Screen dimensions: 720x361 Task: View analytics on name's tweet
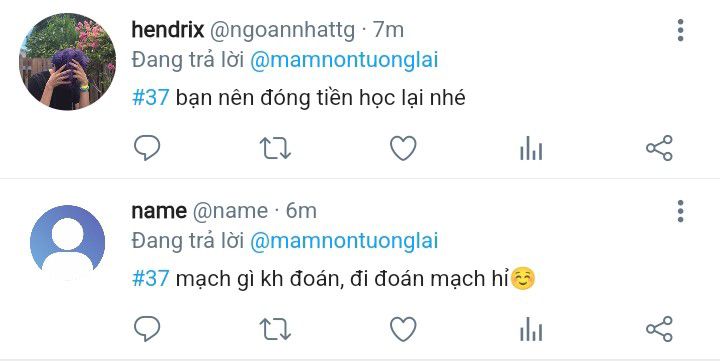point(531,329)
